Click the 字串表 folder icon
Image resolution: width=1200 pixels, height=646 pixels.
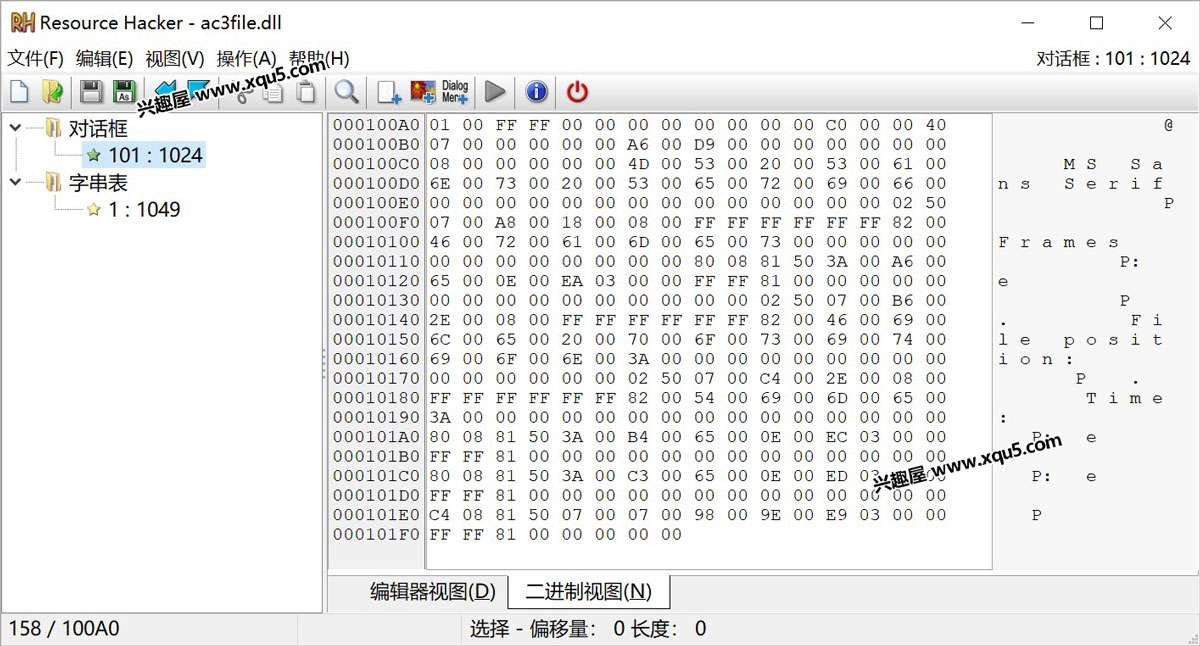[53, 182]
